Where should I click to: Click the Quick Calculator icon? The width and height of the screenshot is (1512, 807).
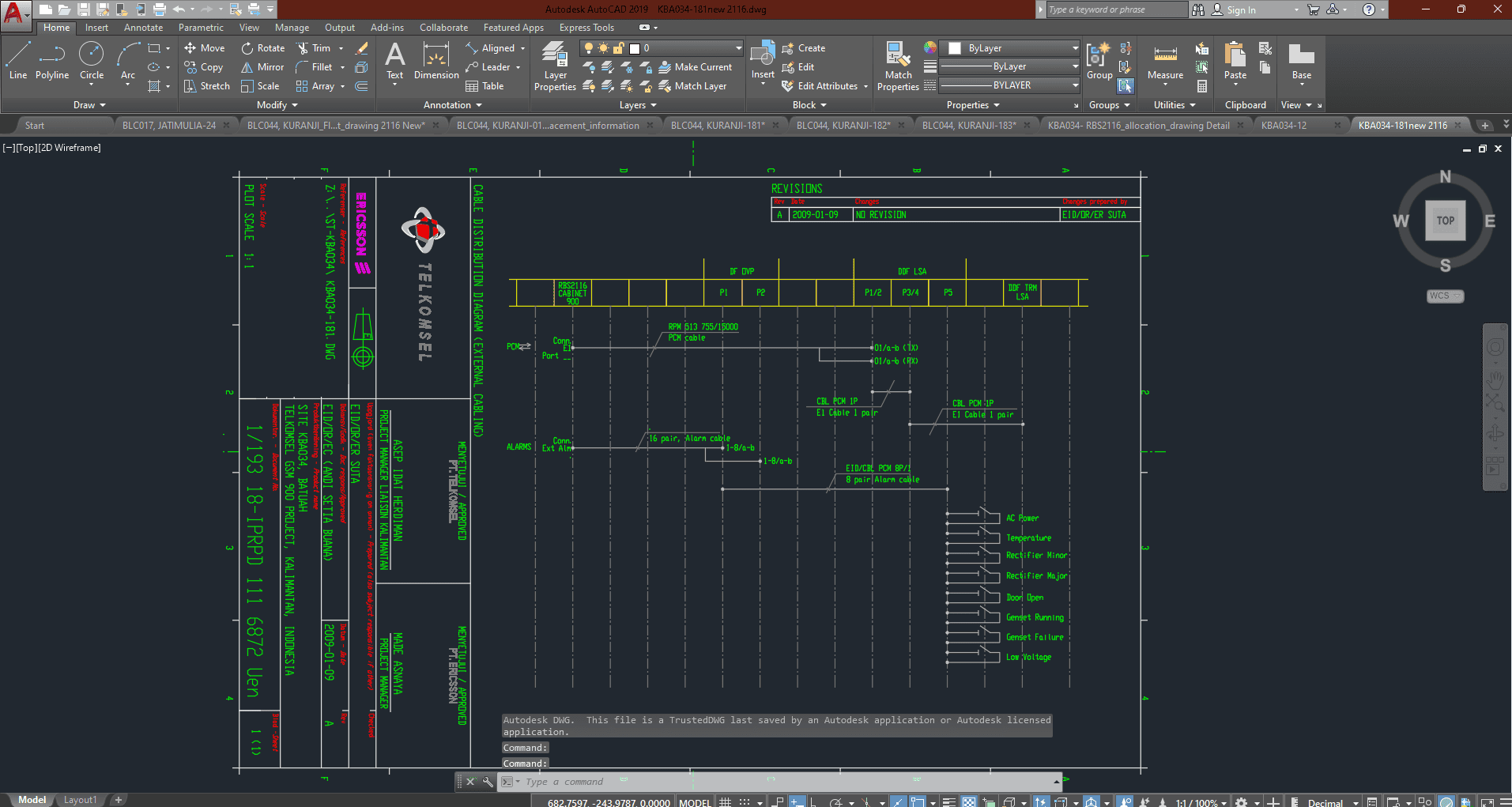pos(1202,86)
